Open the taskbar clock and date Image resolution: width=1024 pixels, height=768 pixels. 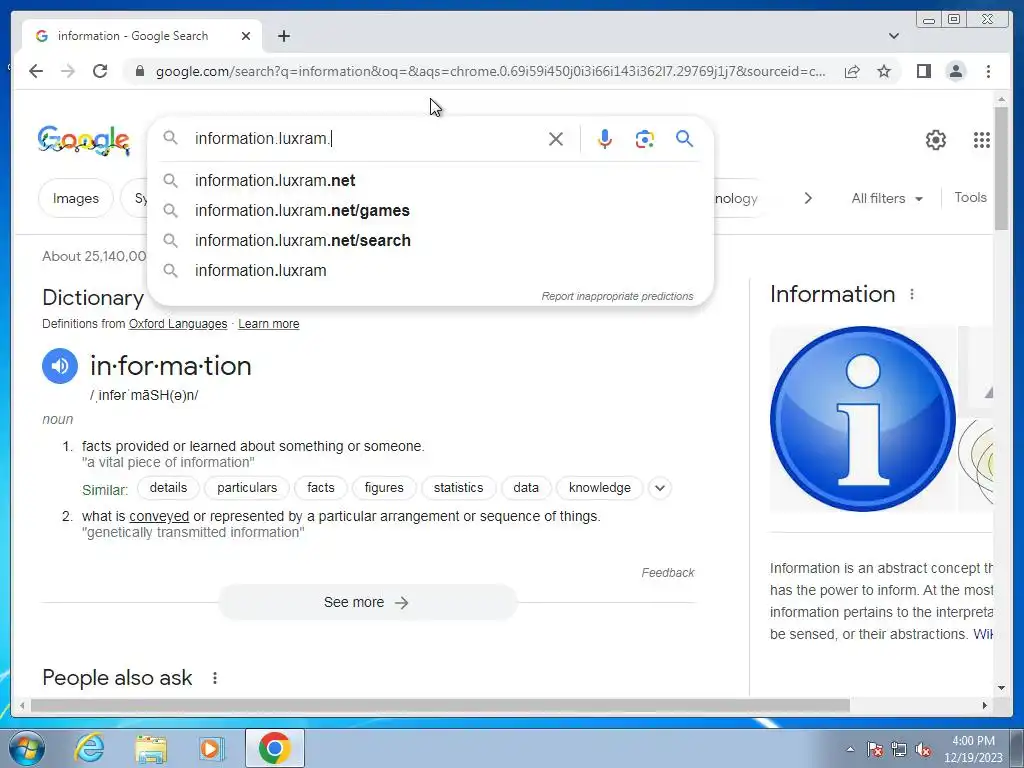pos(973,749)
